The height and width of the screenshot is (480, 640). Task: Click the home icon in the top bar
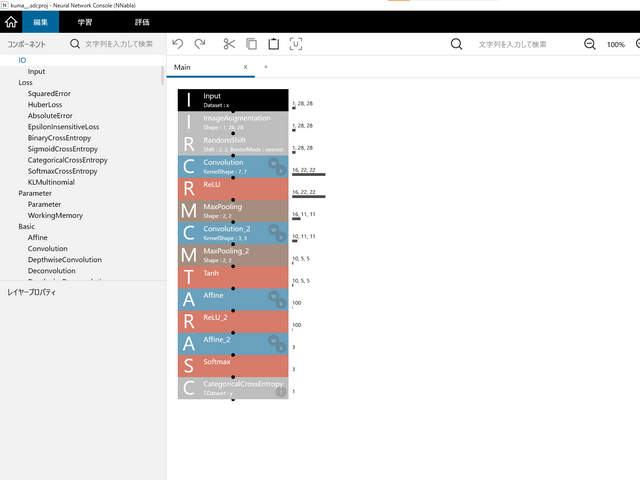tap(13, 21)
